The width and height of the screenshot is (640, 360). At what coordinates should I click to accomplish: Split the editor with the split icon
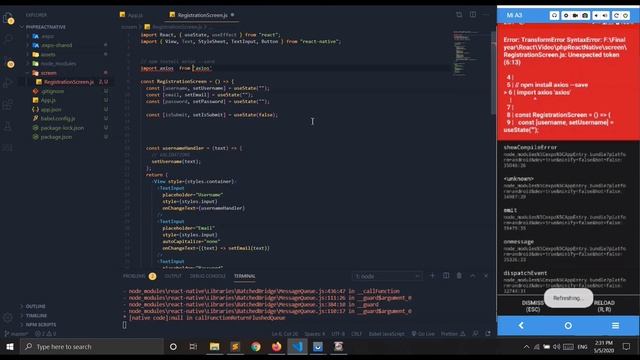[x=473, y=15]
